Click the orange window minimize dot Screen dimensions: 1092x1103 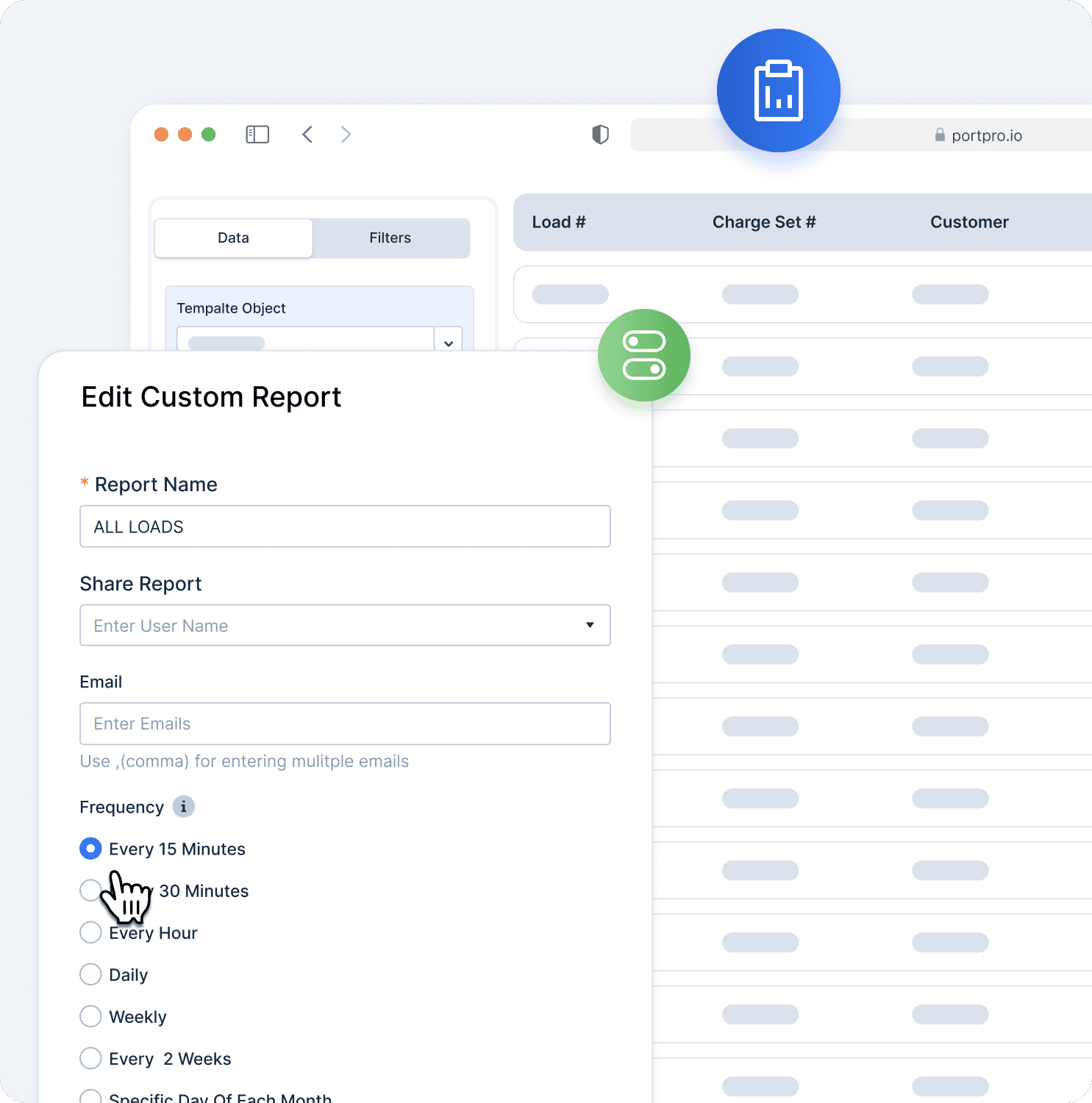pyautogui.click(x=185, y=135)
